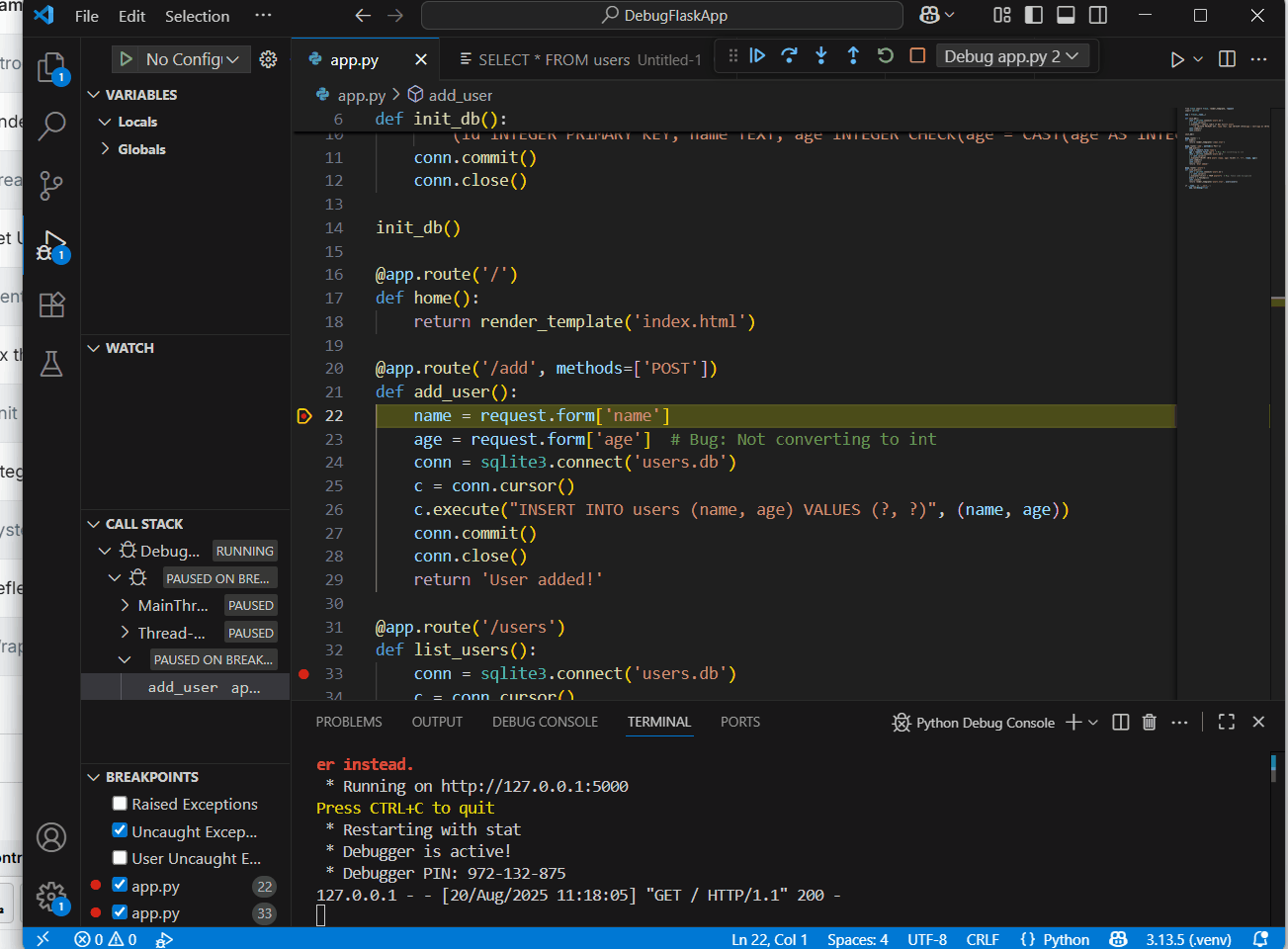Viewport: 1288px width, 949px height.
Task: Enable the Raised Exceptions breakpoint checkbox
Action: [120, 804]
